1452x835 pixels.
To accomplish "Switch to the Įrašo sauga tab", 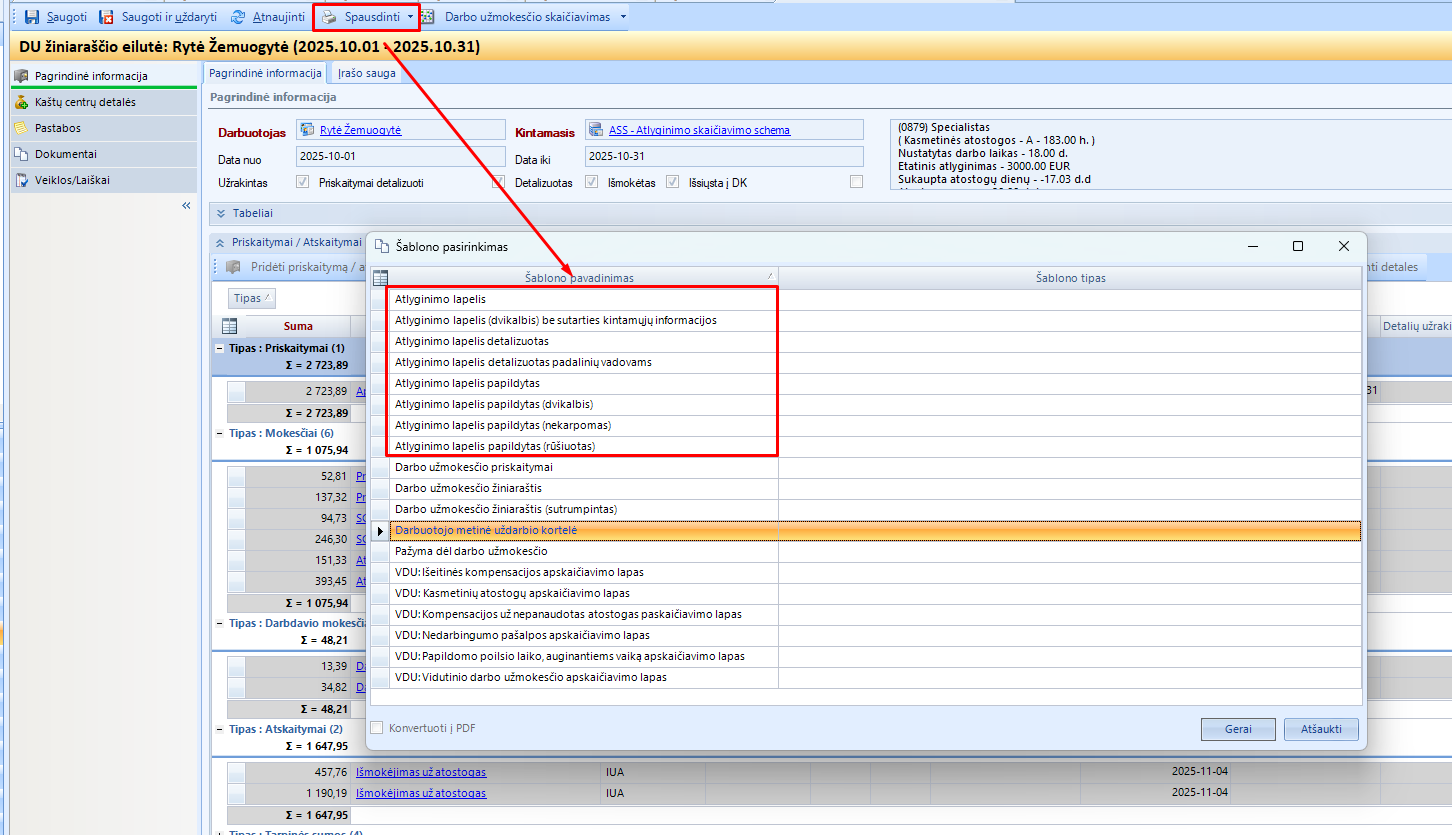I will pos(366,73).
